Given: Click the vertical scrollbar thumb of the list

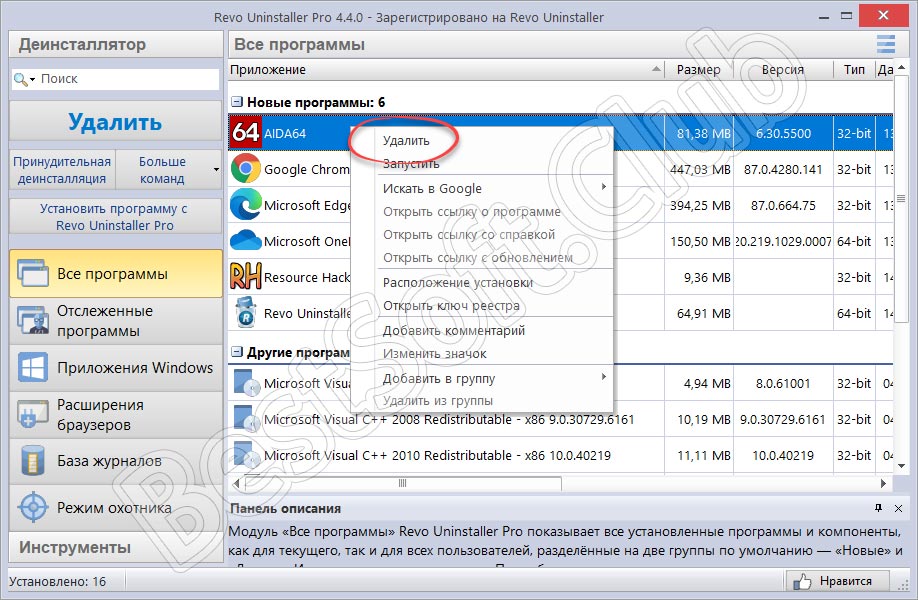Looking at the screenshot, I should point(901,199).
